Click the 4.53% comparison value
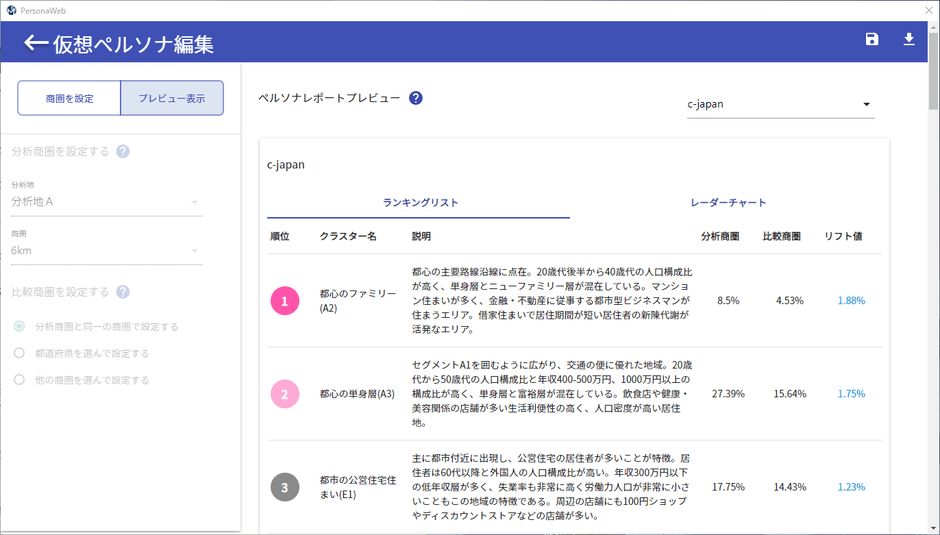The height and width of the screenshot is (535, 940). tap(790, 300)
